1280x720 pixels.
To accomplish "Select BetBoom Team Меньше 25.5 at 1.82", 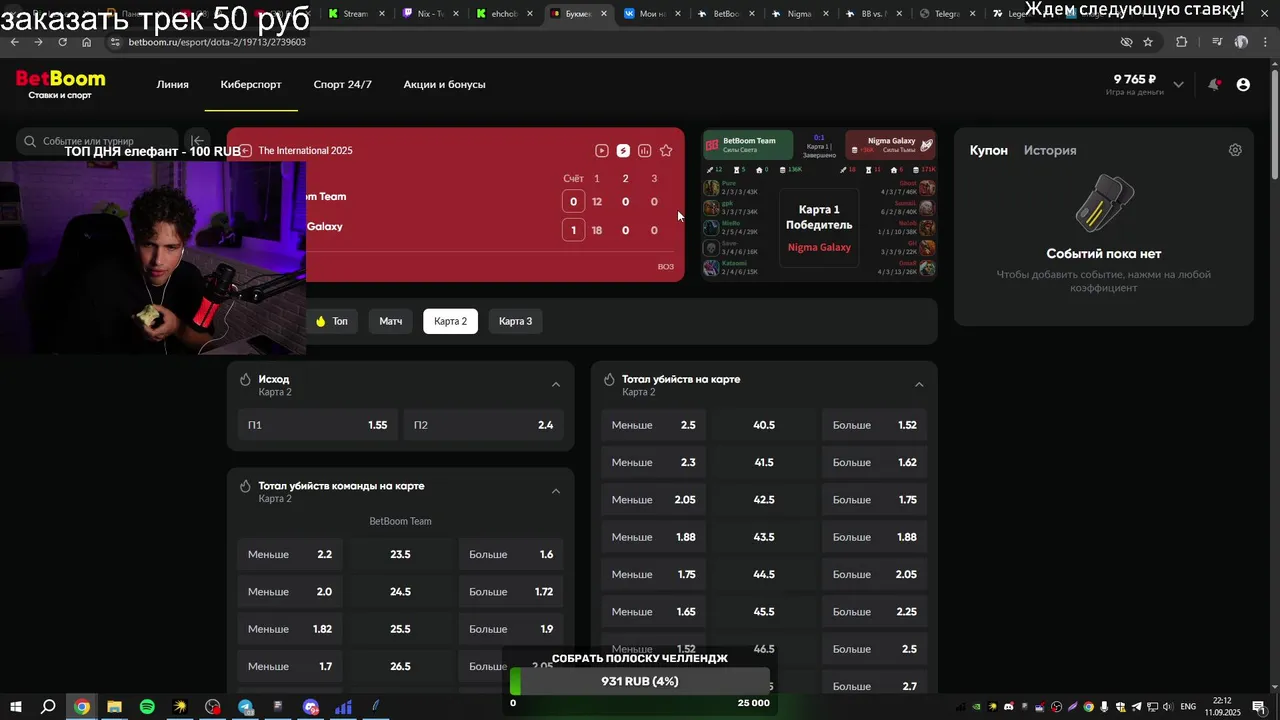I will click(x=289, y=629).
